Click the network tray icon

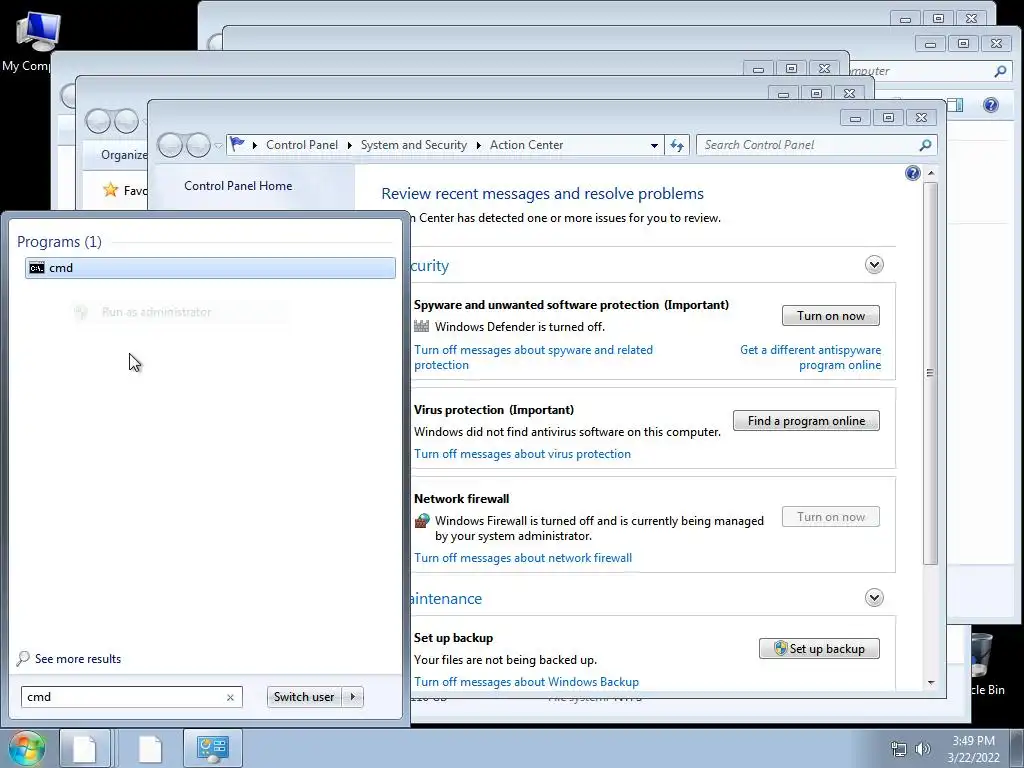tap(899, 749)
